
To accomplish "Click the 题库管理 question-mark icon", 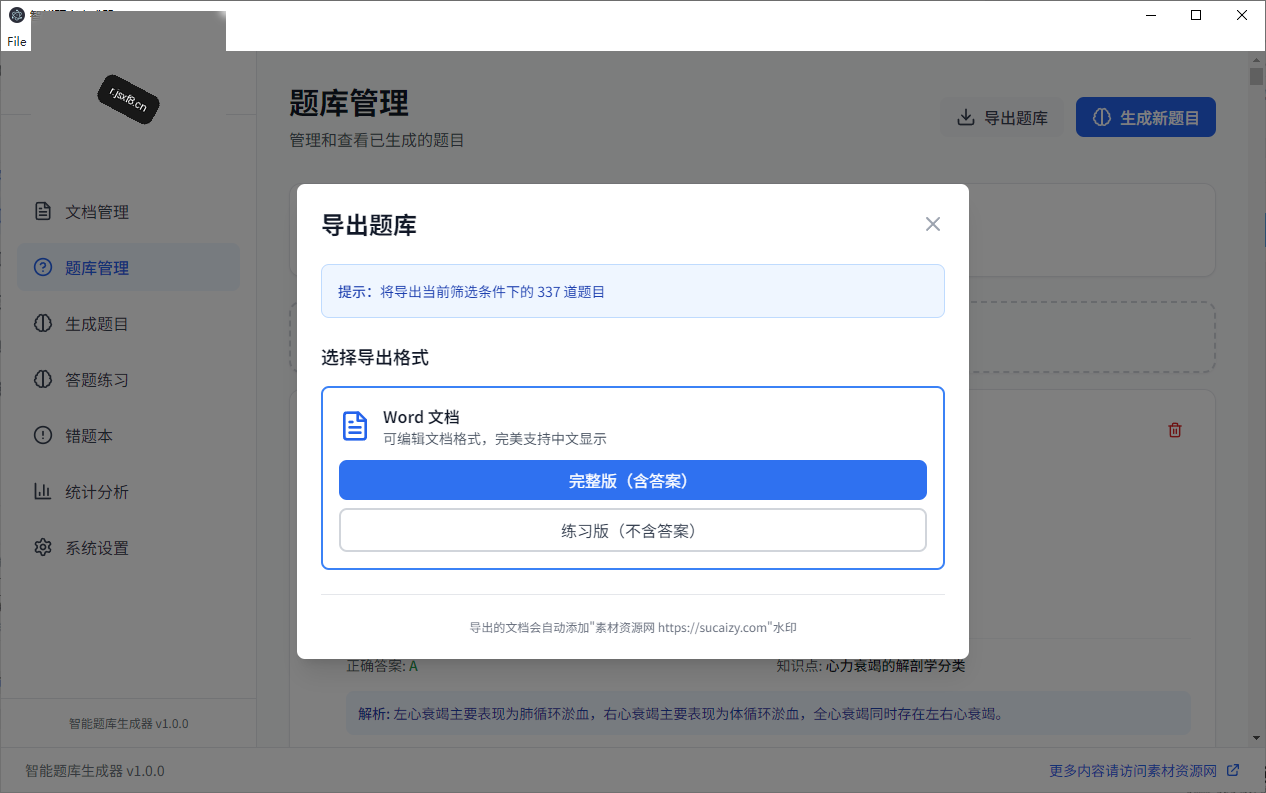I will 42,268.
